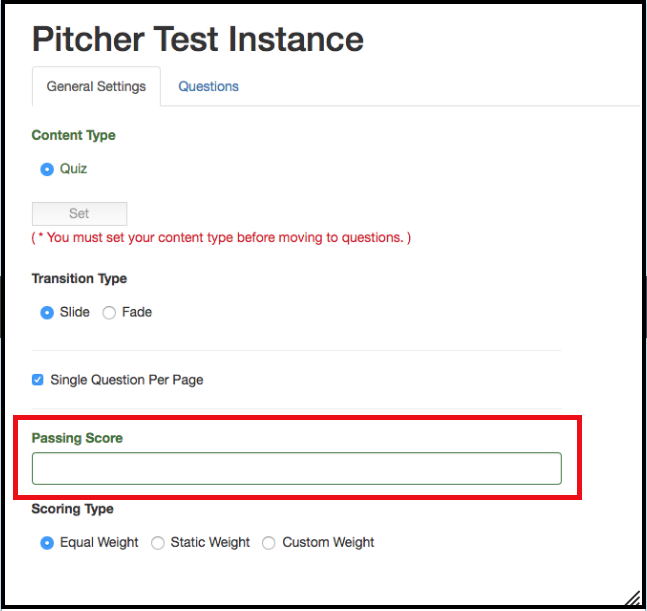647x611 pixels.
Task: Select the Equal Weight scoring radio button
Action: [x=47, y=543]
